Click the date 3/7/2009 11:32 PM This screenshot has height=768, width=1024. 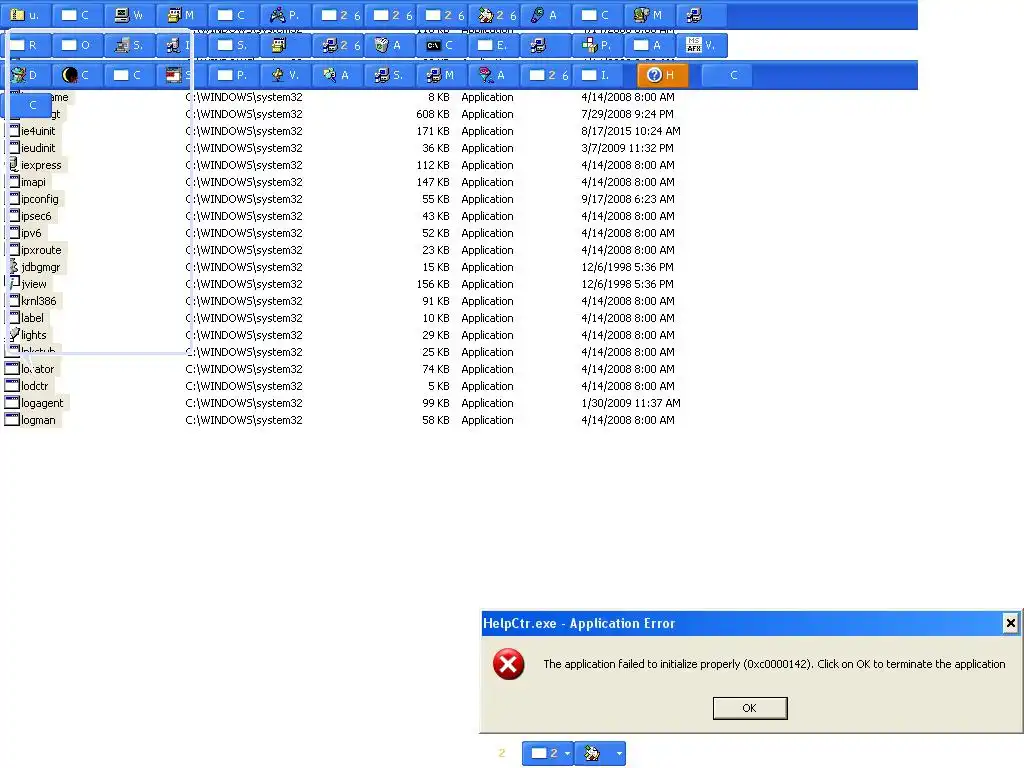pos(628,148)
